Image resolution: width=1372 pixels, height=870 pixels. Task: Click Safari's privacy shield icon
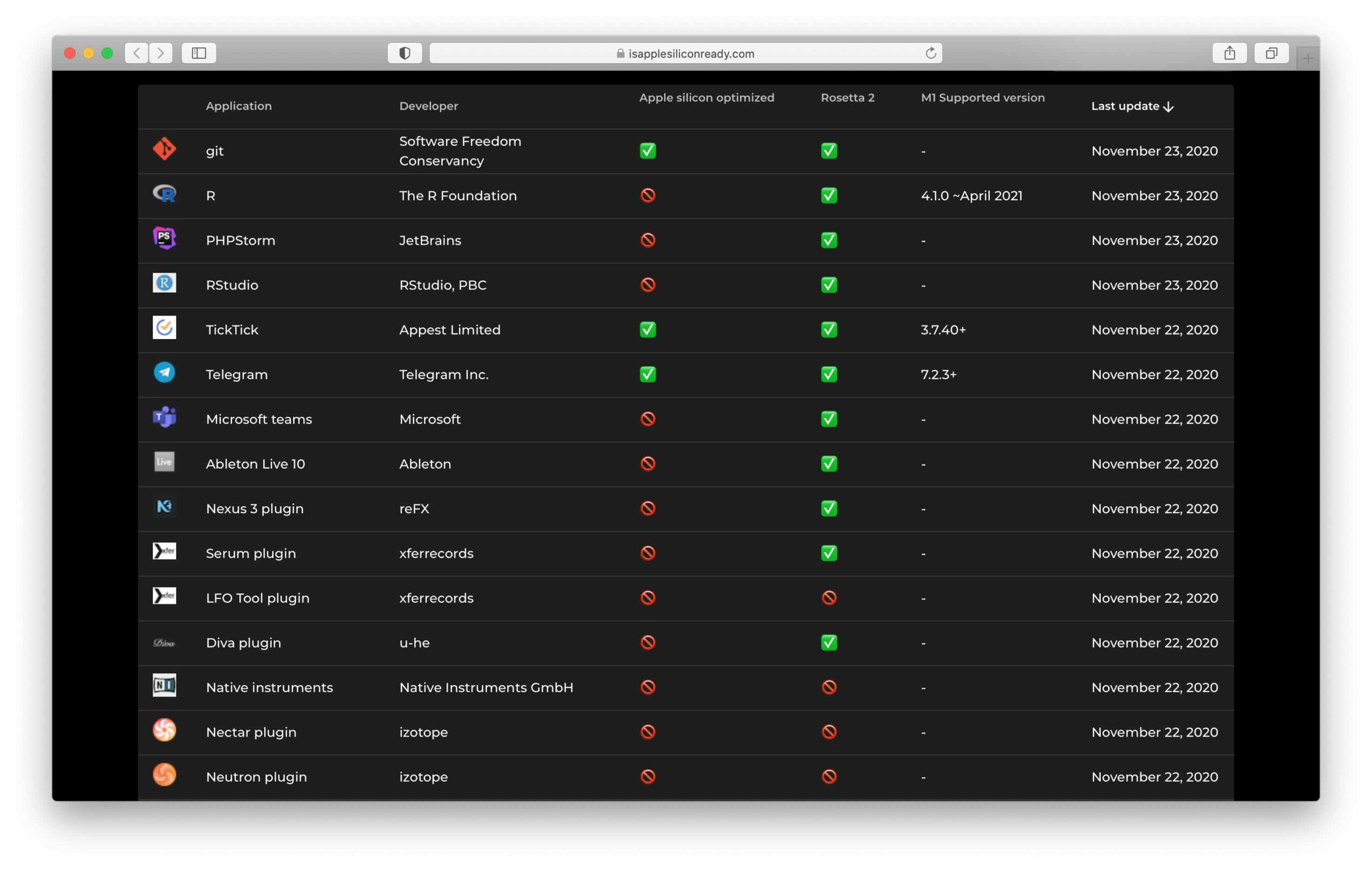(405, 53)
